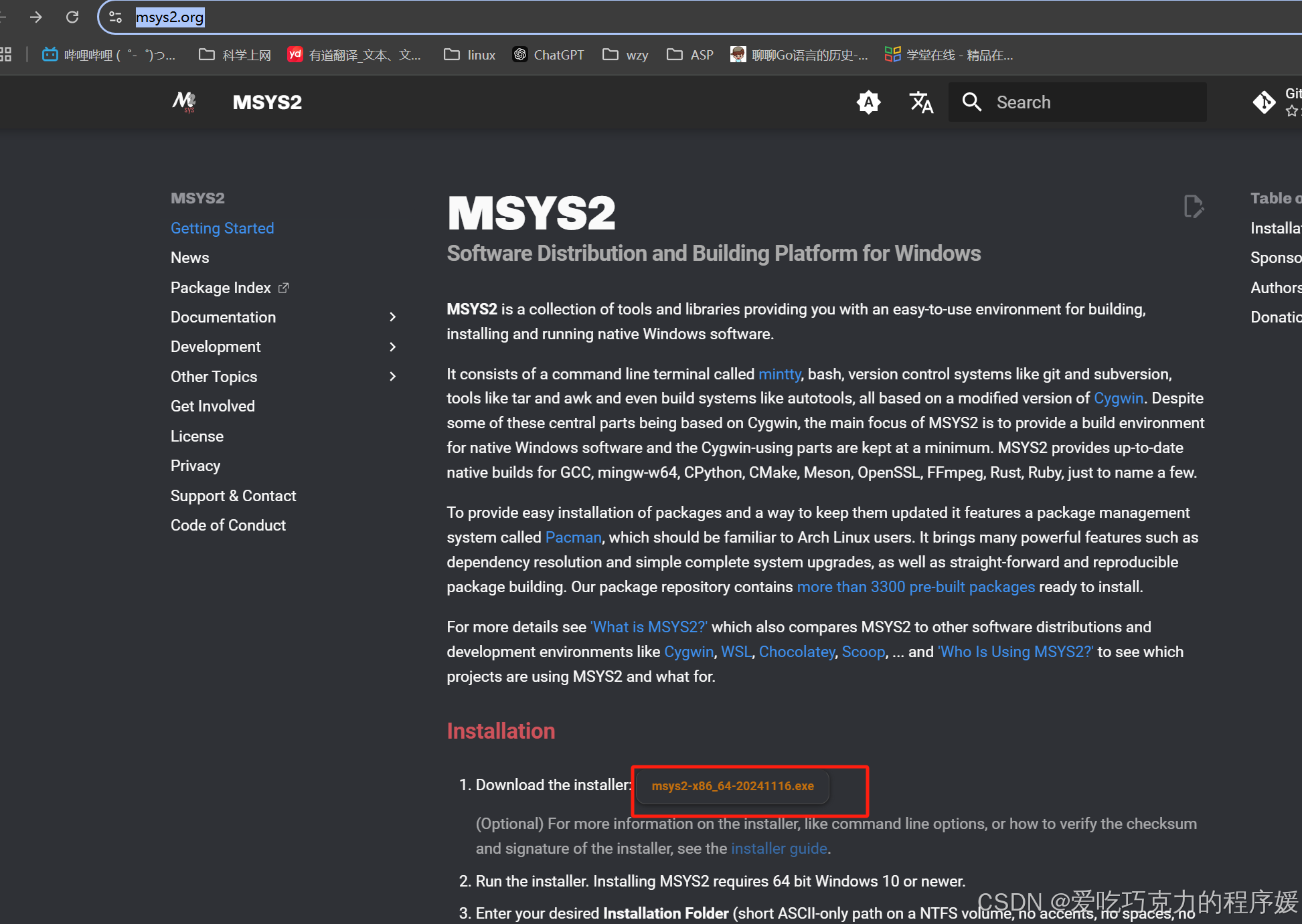Jump to Donations in table of contents
The width and height of the screenshot is (1302, 924).
tap(1276, 317)
